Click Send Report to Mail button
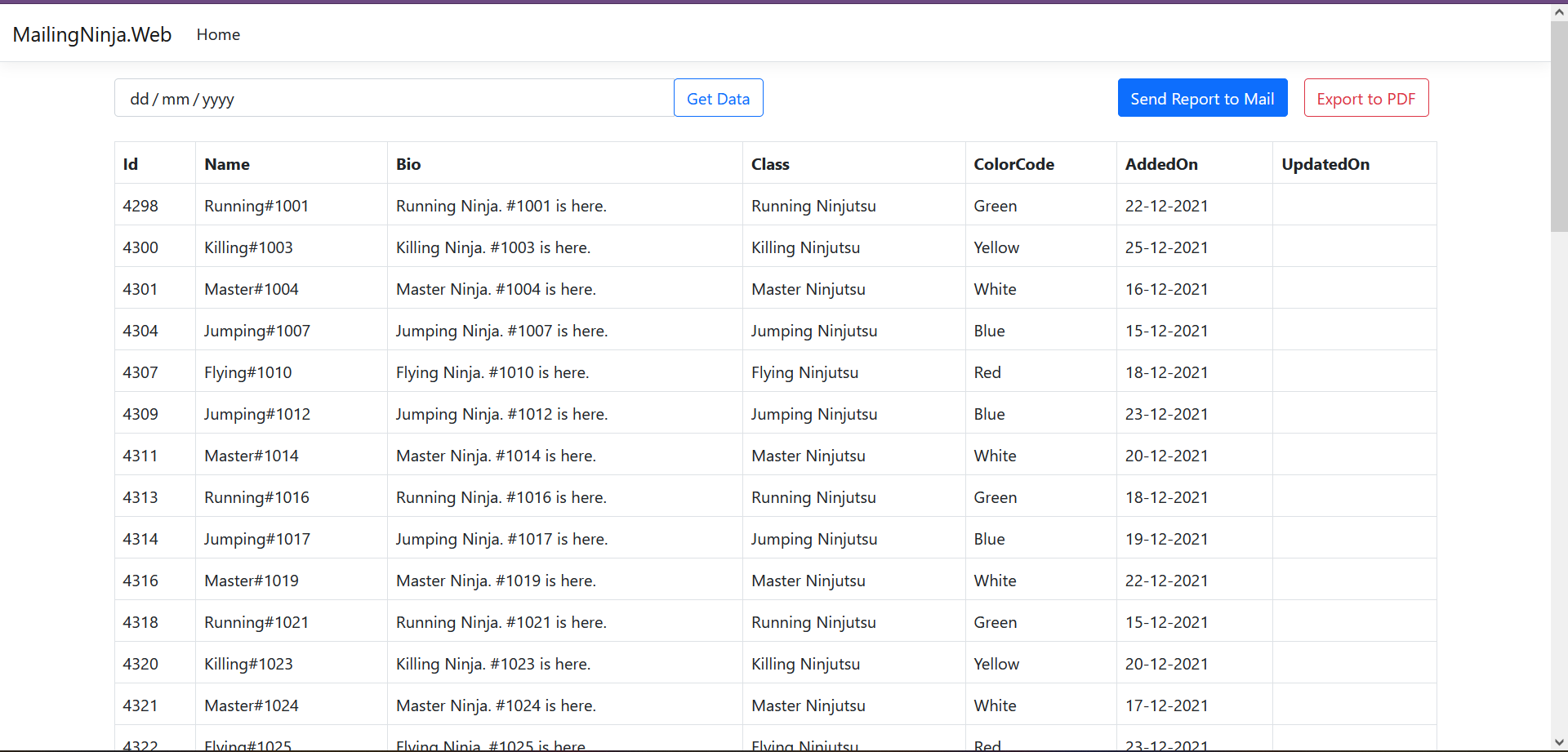The image size is (1568, 752). click(x=1202, y=98)
